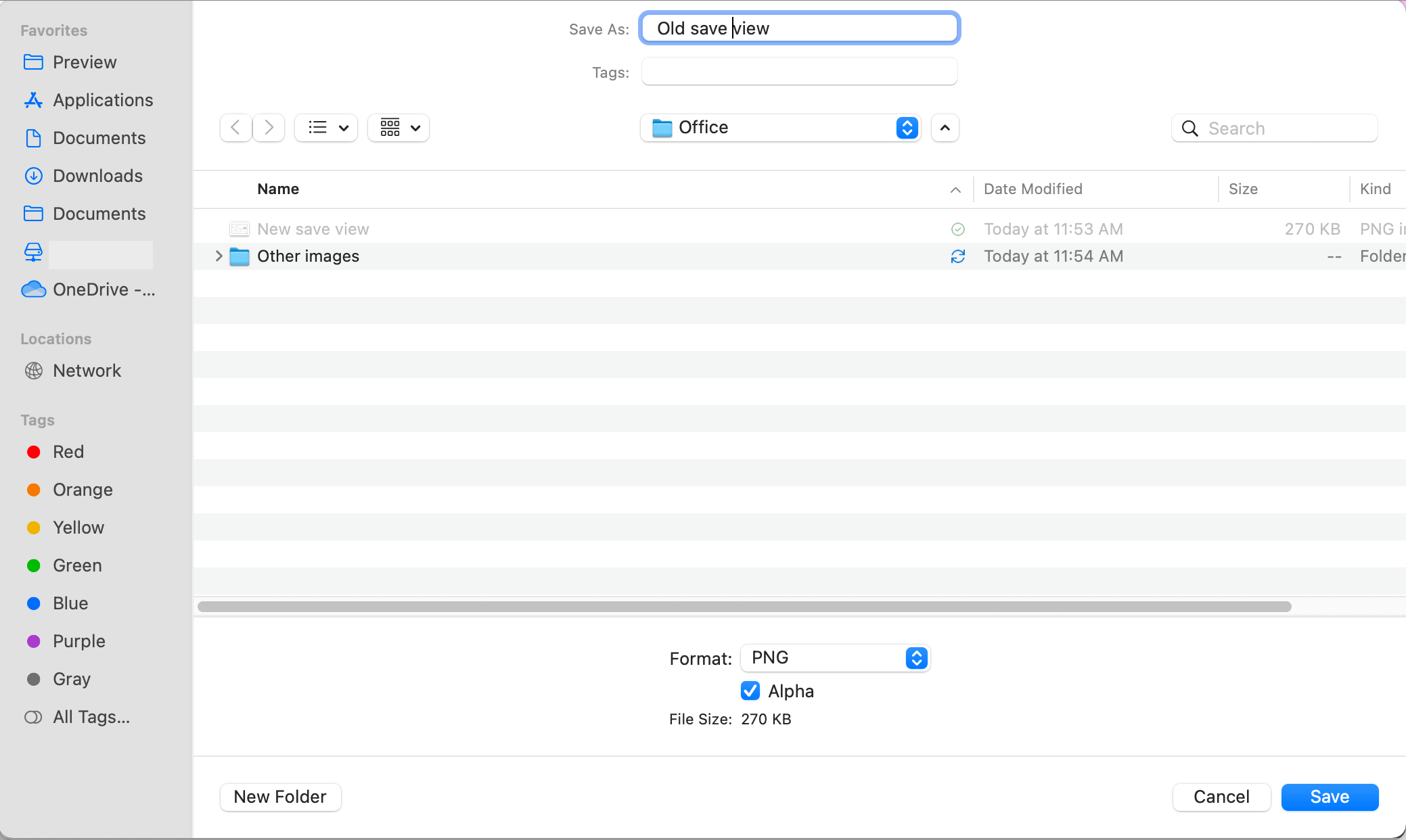Click the back navigation arrow
Image resolution: width=1406 pixels, height=840 pixels.
235,127
